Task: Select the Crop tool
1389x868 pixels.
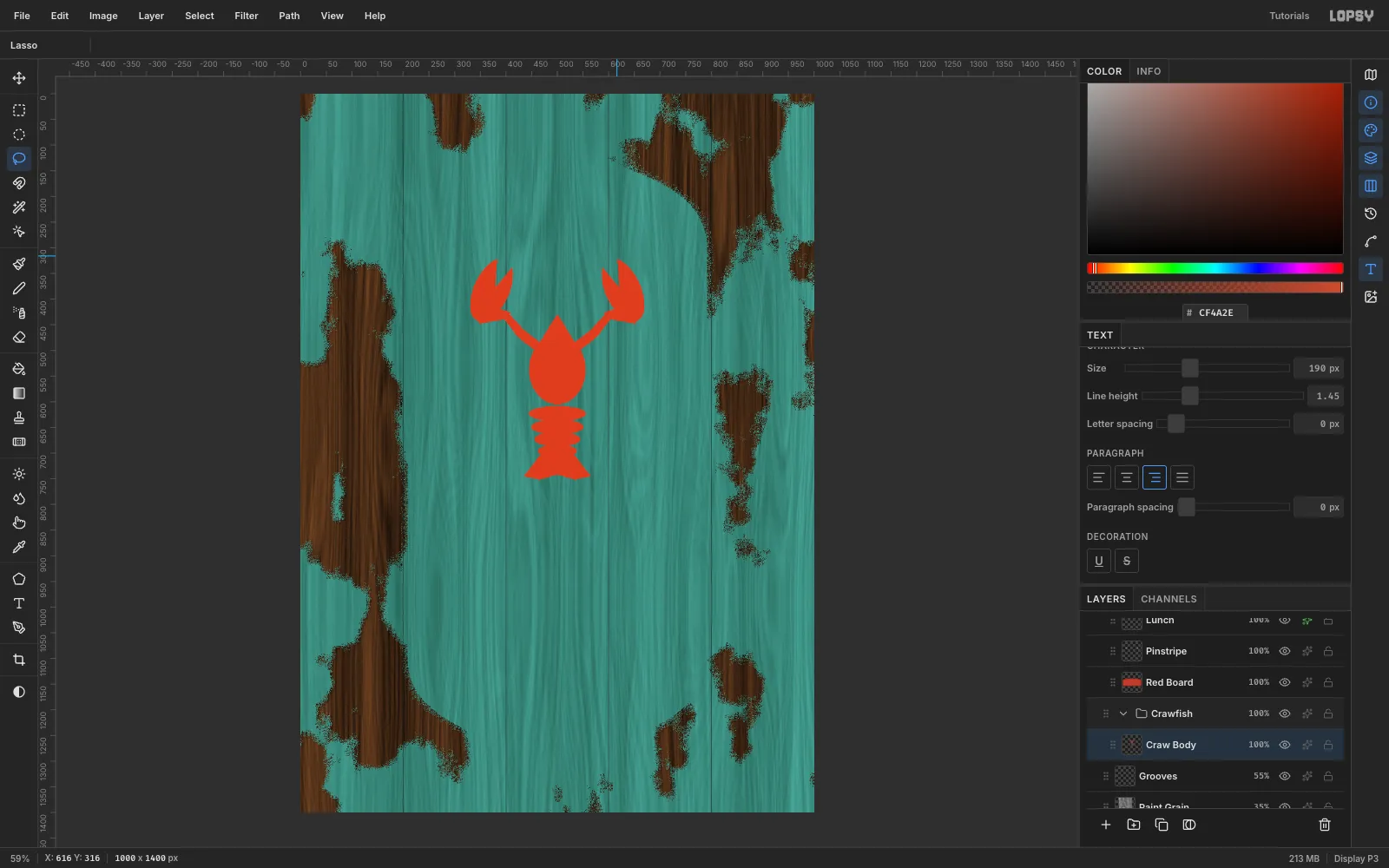Action: [x=19, y=660]
